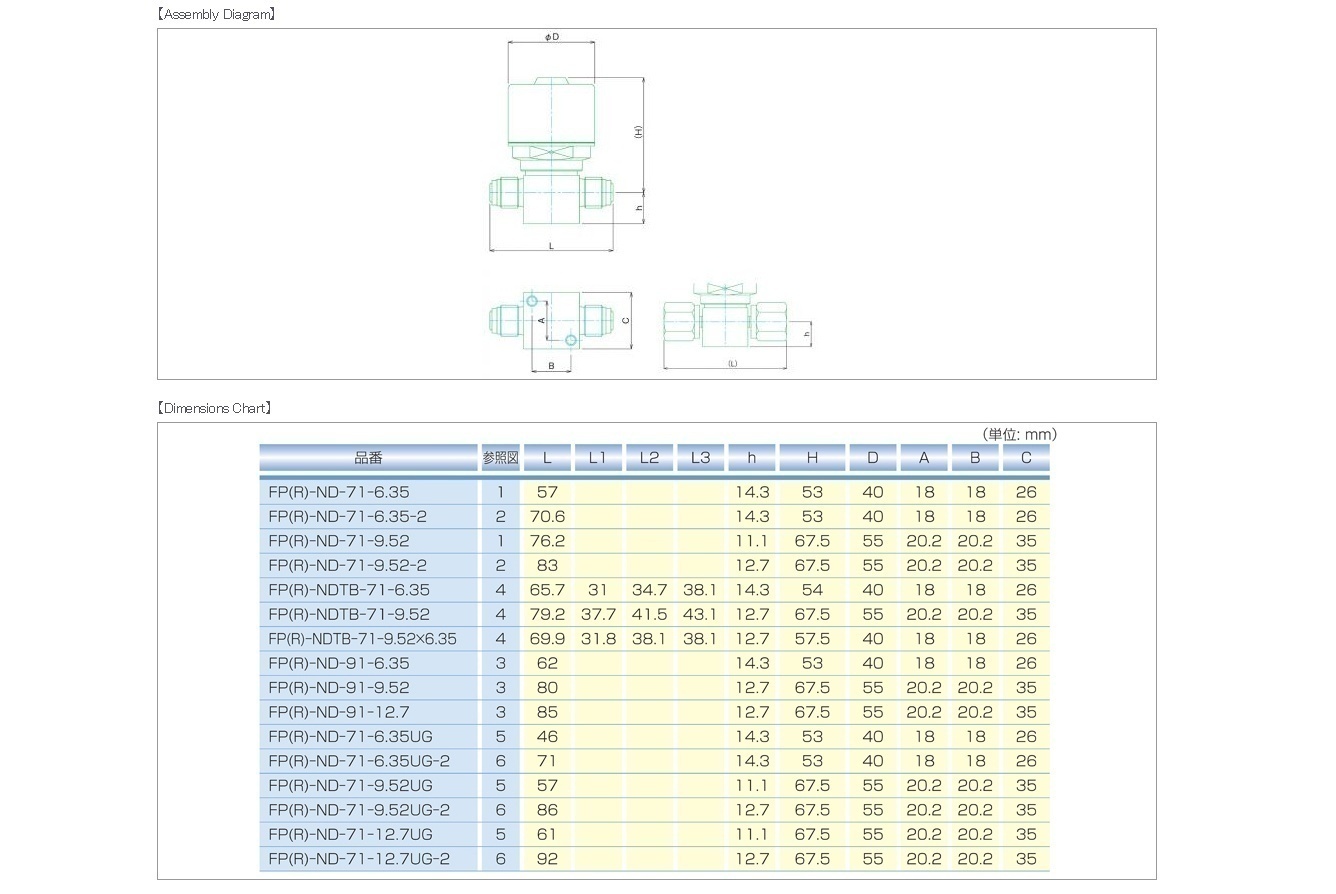Select the FP(R)-ND-71-6.35 part number row
The height and width of the screenshot is (894, 1336).
pos(370,492)
